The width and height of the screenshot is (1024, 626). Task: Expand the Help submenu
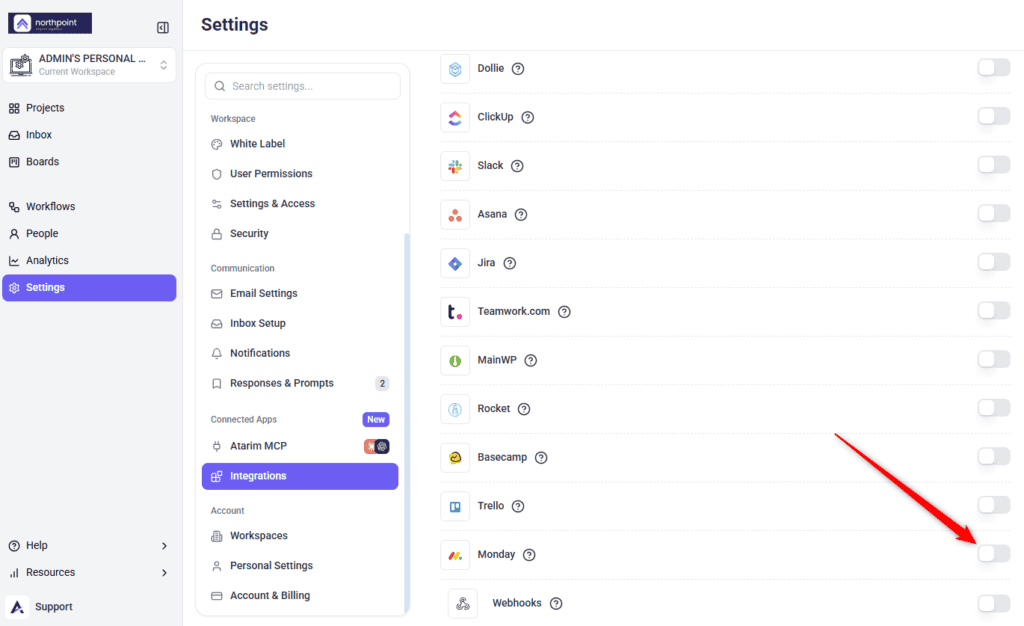[164, 546]
